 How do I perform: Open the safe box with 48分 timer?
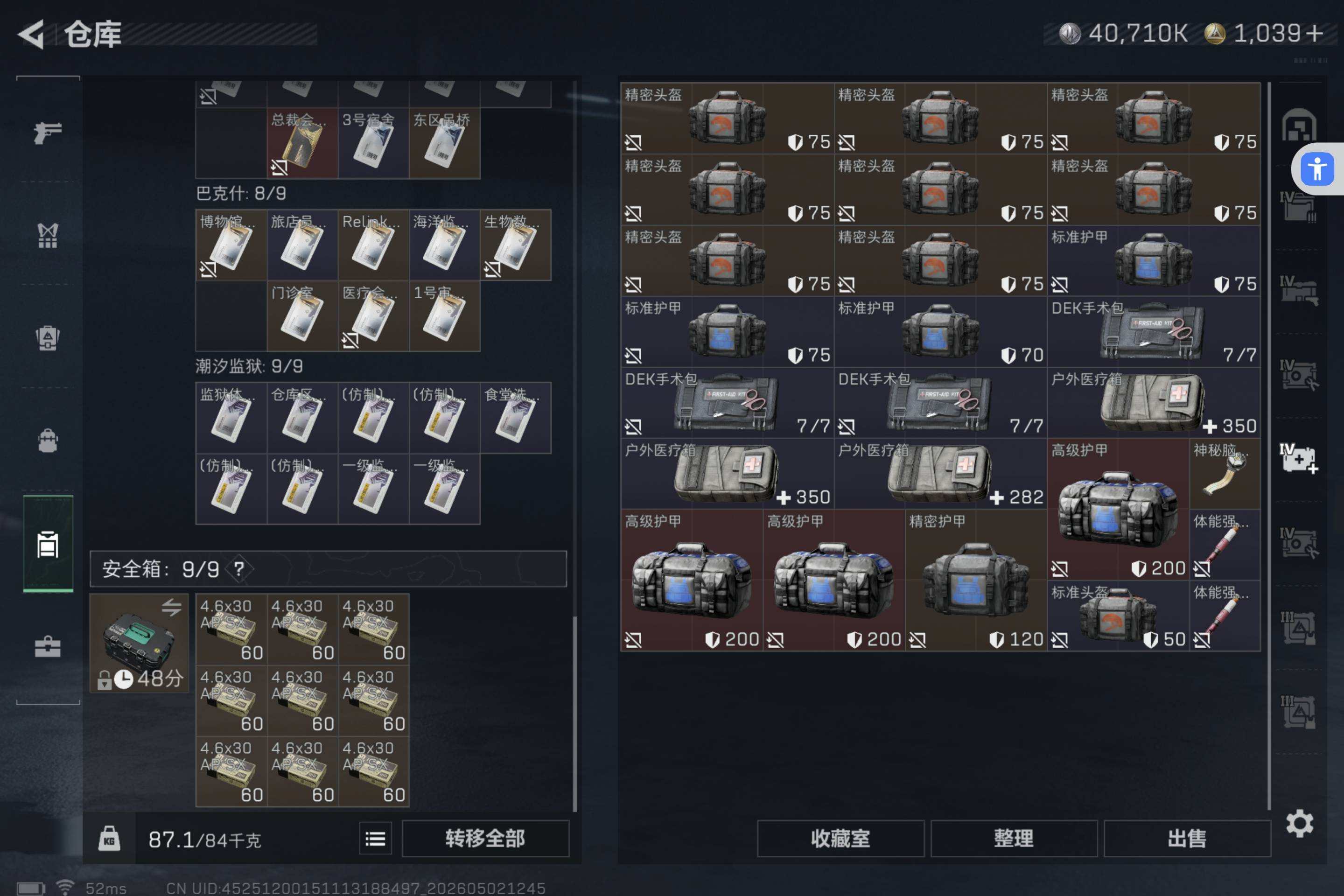pos(139,643)
